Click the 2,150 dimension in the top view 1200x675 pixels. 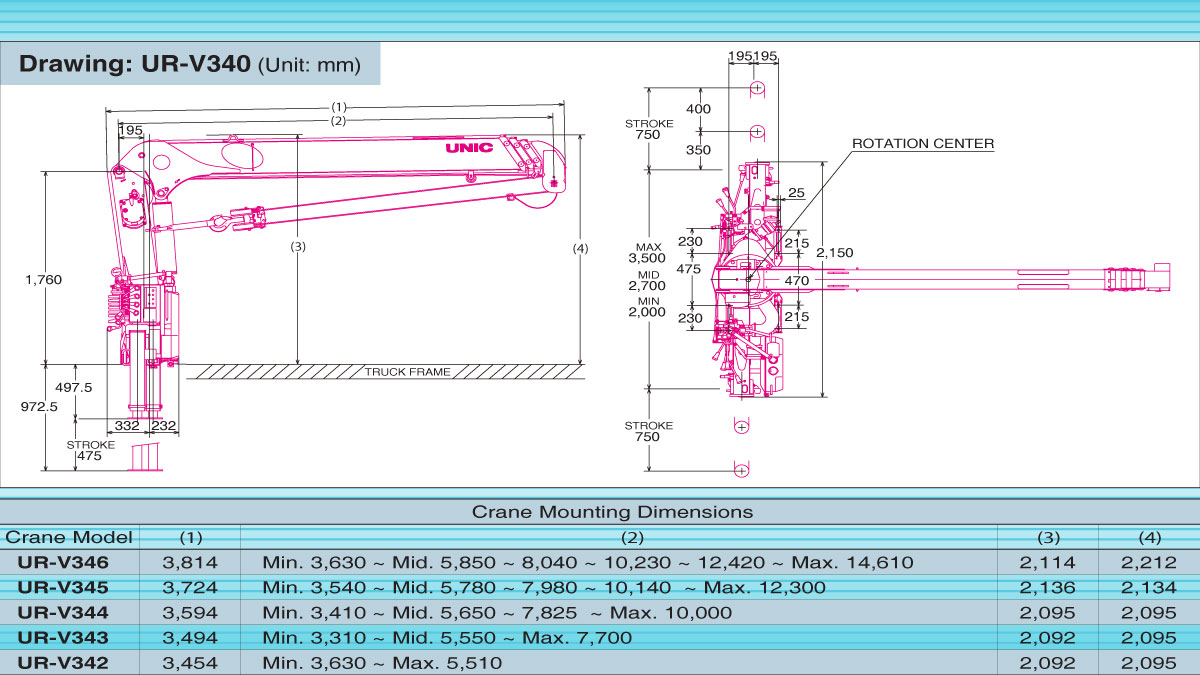(x=835, y=253)
